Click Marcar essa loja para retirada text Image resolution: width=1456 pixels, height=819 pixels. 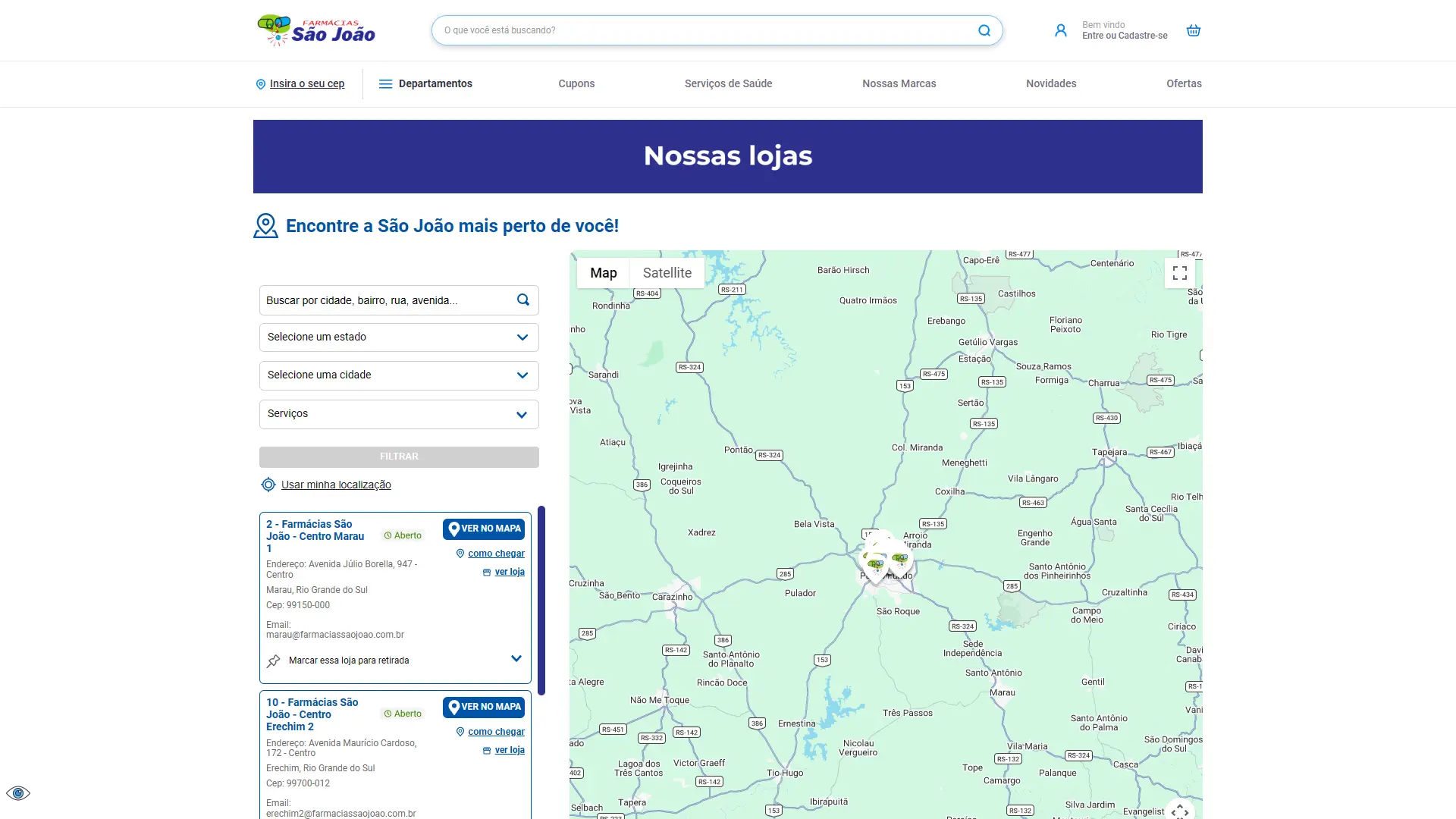[349, 661]
